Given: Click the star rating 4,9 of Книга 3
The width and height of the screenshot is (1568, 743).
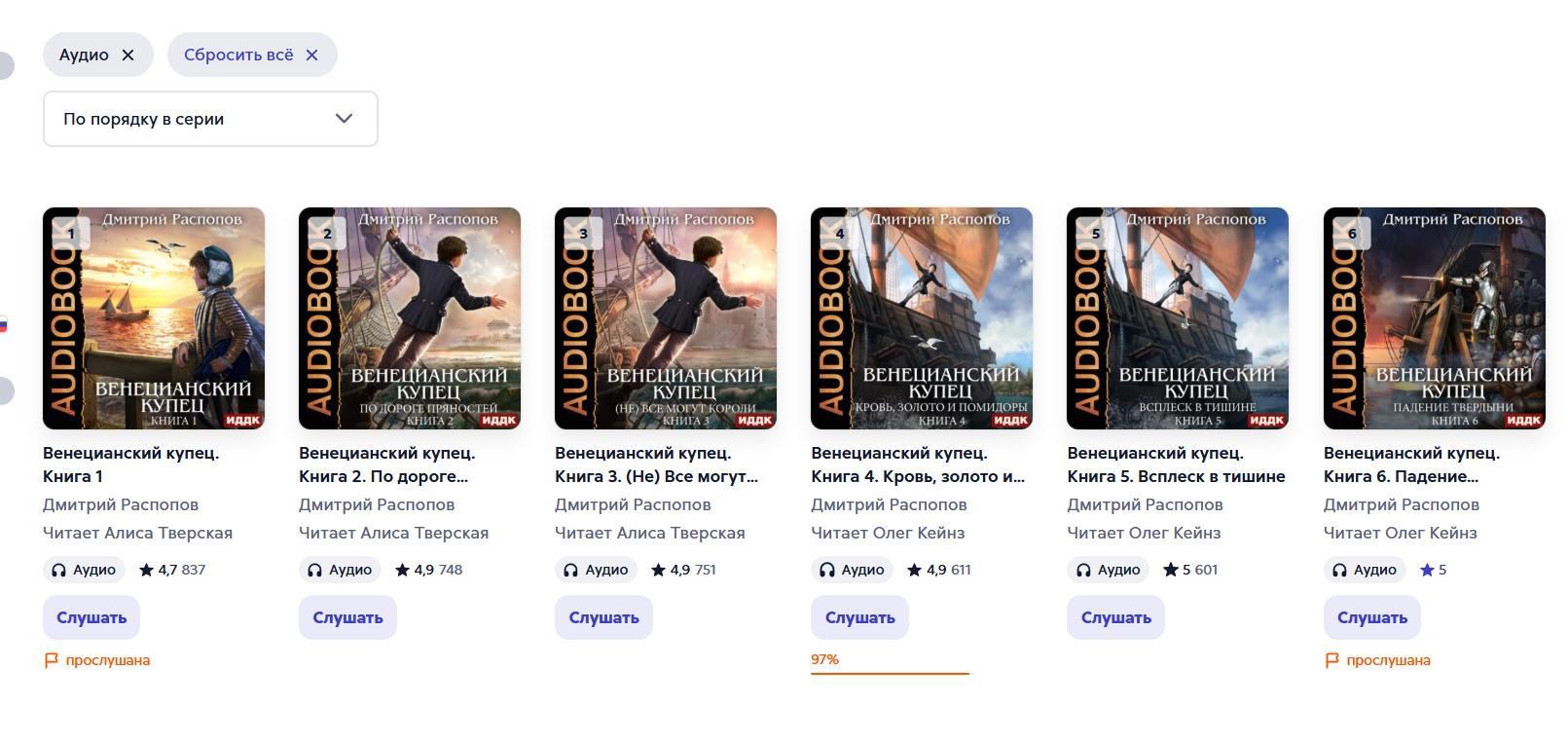Looking at the screenshot, I should point(670,570).
